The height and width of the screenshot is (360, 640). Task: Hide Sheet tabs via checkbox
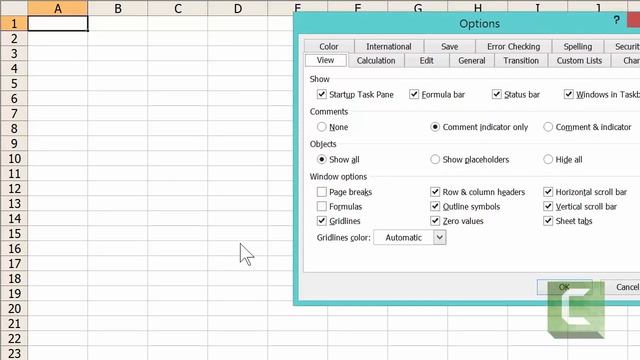[548, 221]
